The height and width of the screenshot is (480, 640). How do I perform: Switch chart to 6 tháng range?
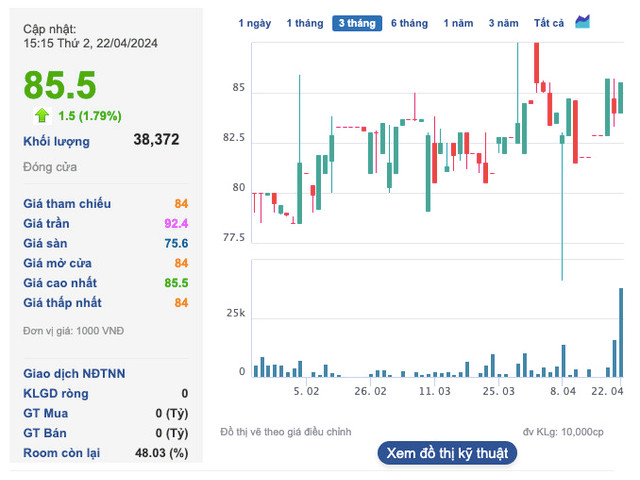(409, 23)
